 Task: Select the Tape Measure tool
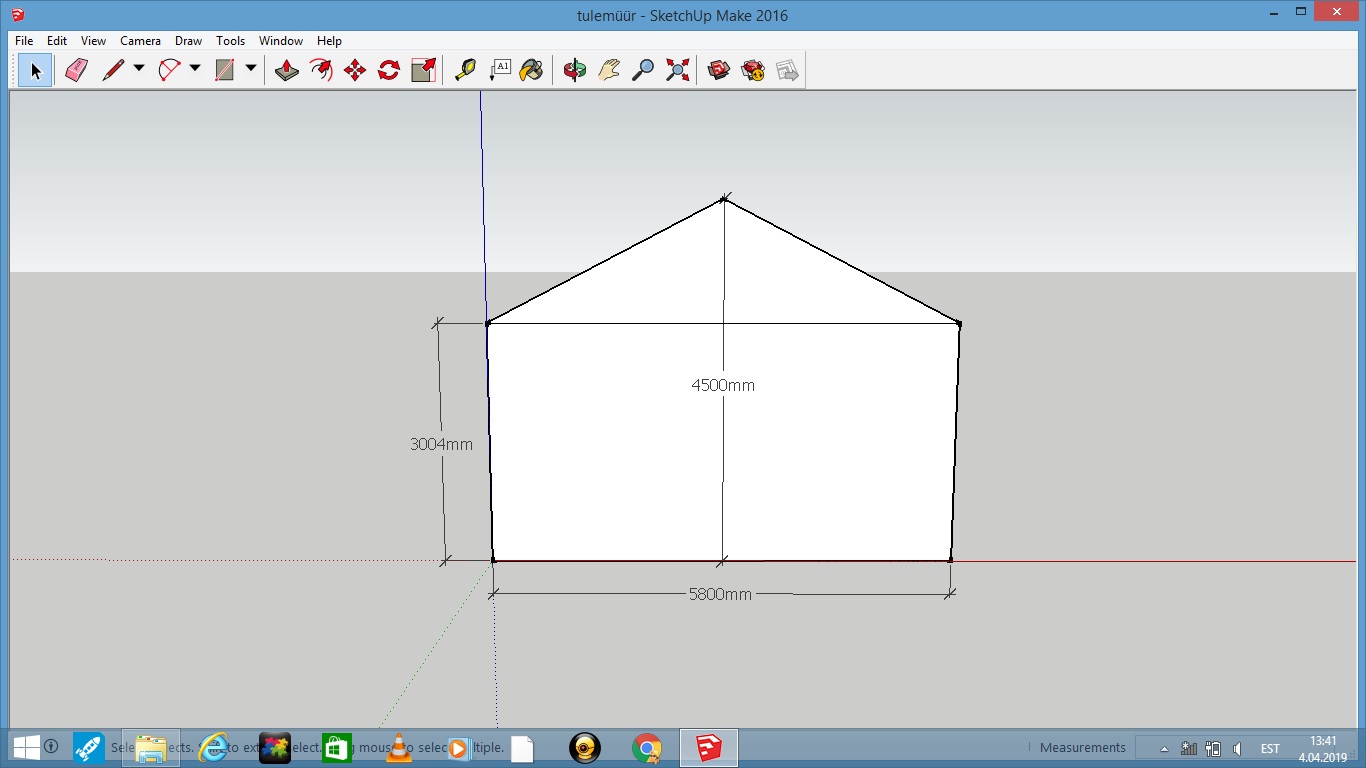click(x=465, y=70)
